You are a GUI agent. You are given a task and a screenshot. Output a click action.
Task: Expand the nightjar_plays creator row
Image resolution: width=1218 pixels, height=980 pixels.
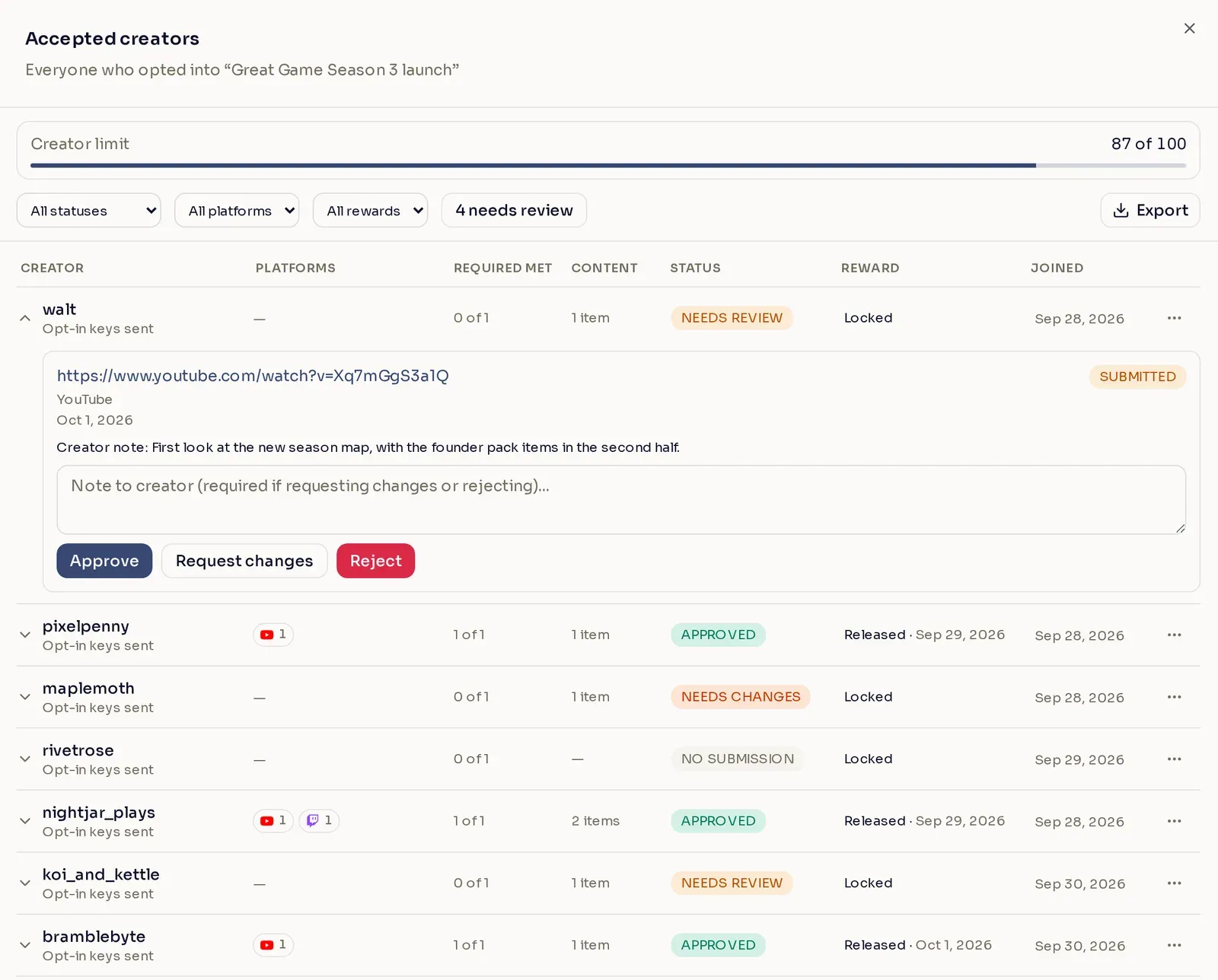[25, 821]
